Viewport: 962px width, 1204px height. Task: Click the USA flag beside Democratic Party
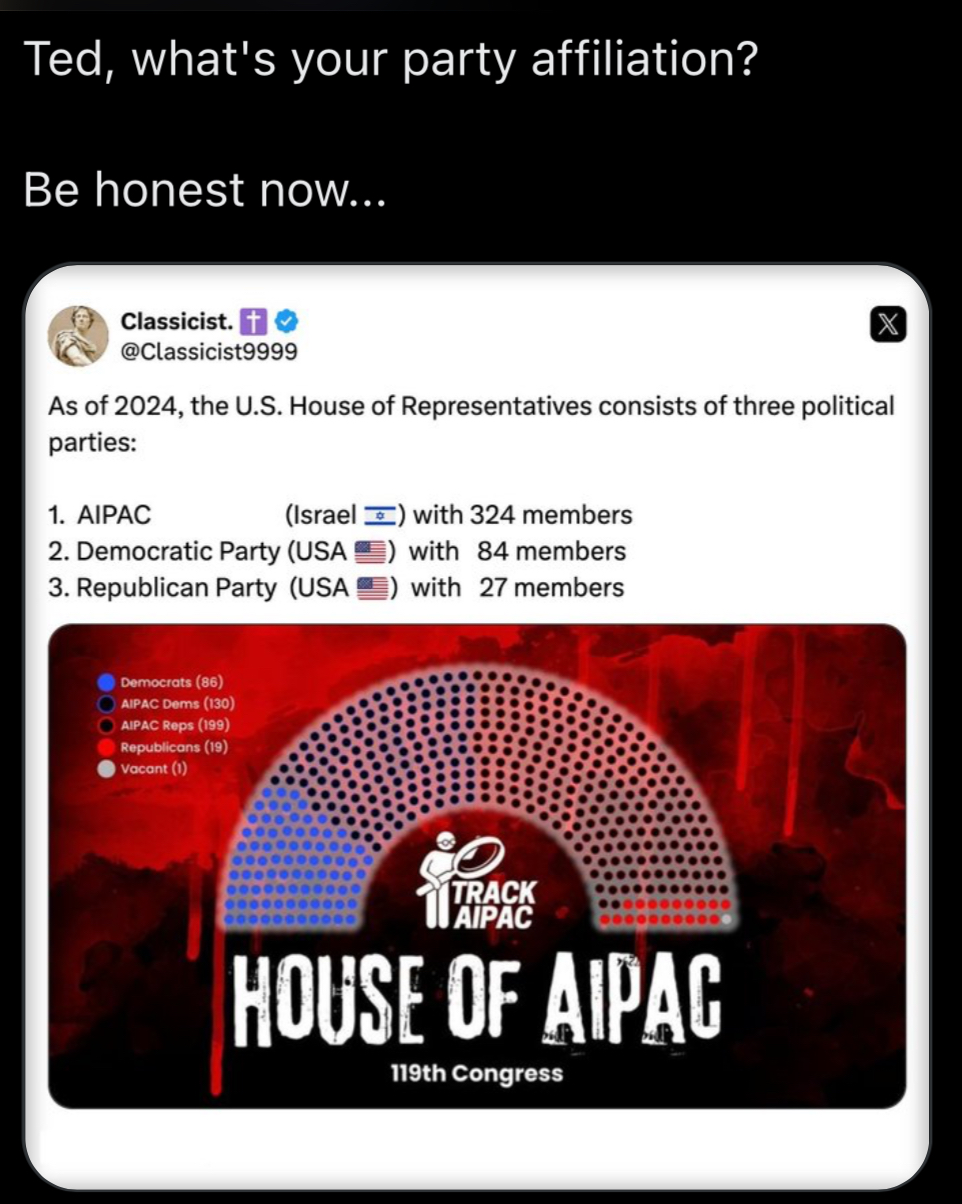(x=371, y=552)
